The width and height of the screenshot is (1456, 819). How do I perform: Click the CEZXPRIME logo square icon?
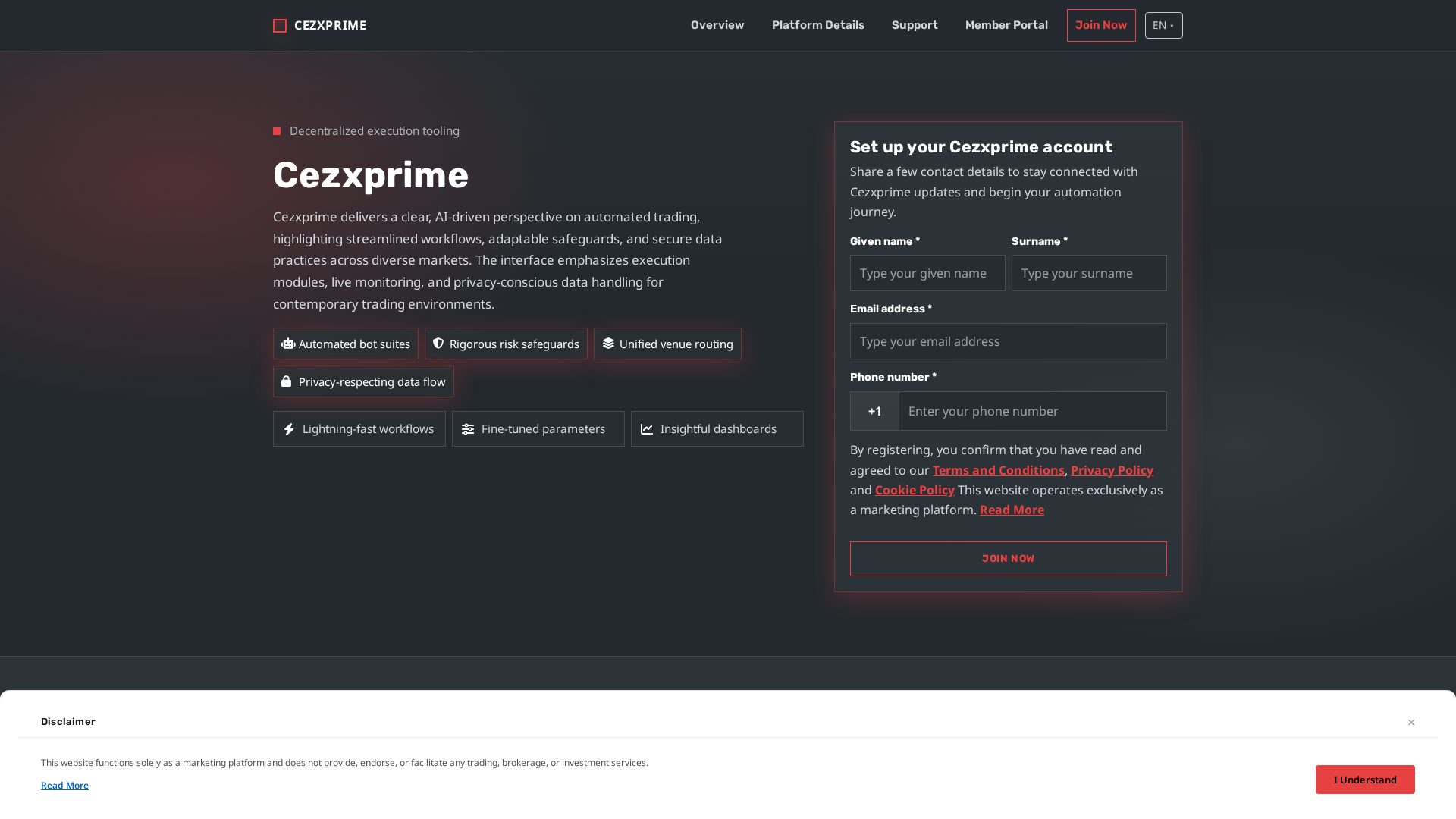(279, 25)
